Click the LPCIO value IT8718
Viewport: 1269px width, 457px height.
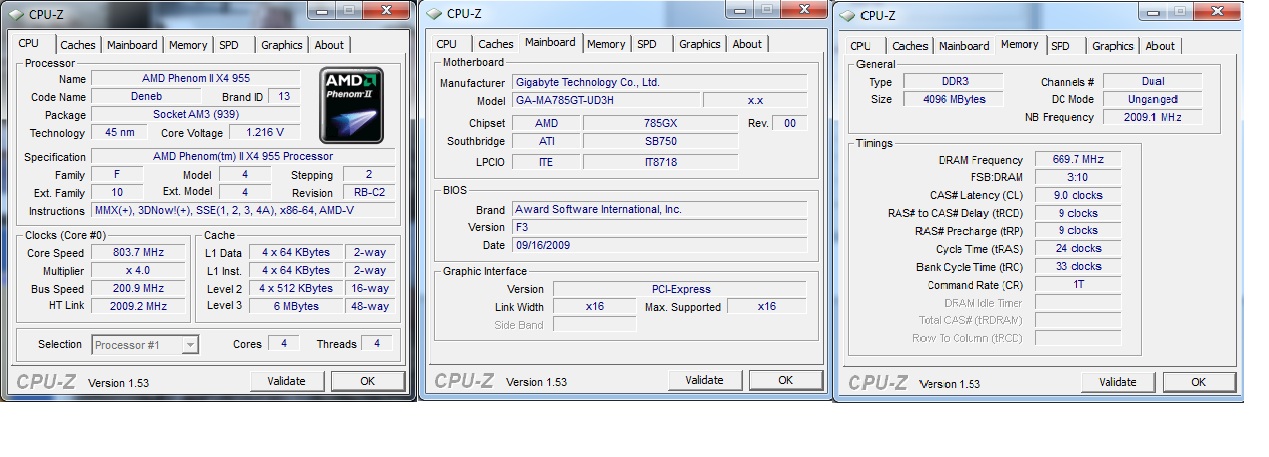coord(661,162)
